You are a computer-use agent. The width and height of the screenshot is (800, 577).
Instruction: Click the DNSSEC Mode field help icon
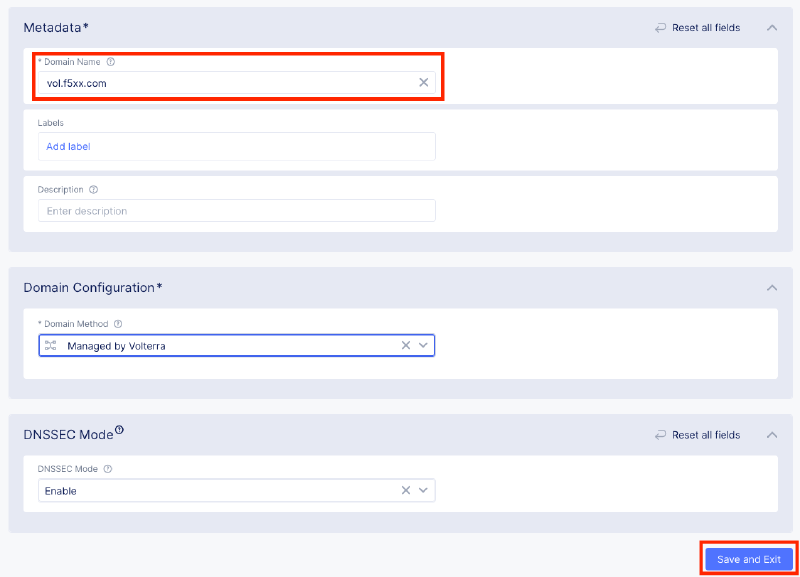coord(108,468)
